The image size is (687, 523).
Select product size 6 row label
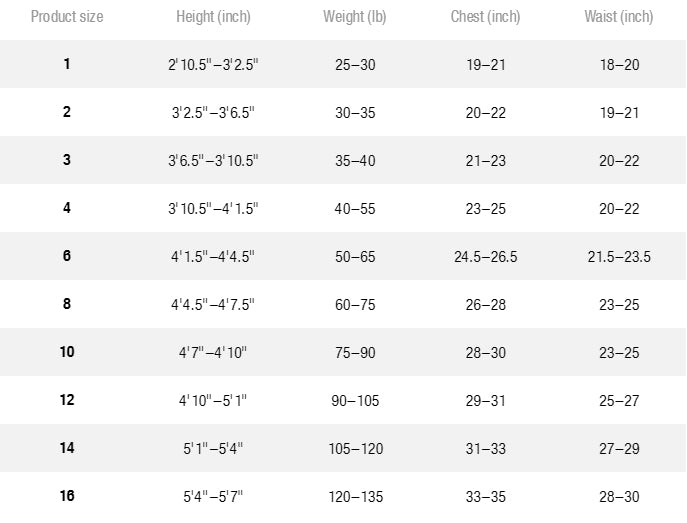[x=67, y=256]
